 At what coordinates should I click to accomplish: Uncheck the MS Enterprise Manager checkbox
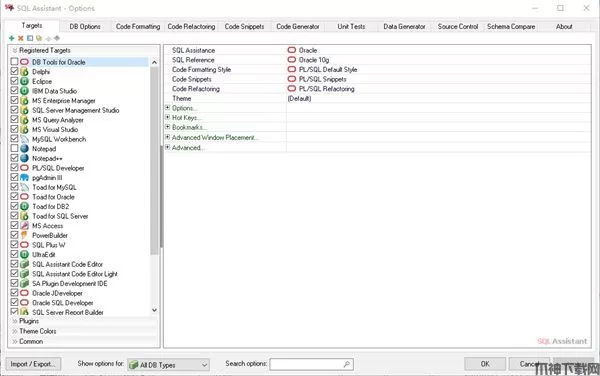tap(14, 100)
